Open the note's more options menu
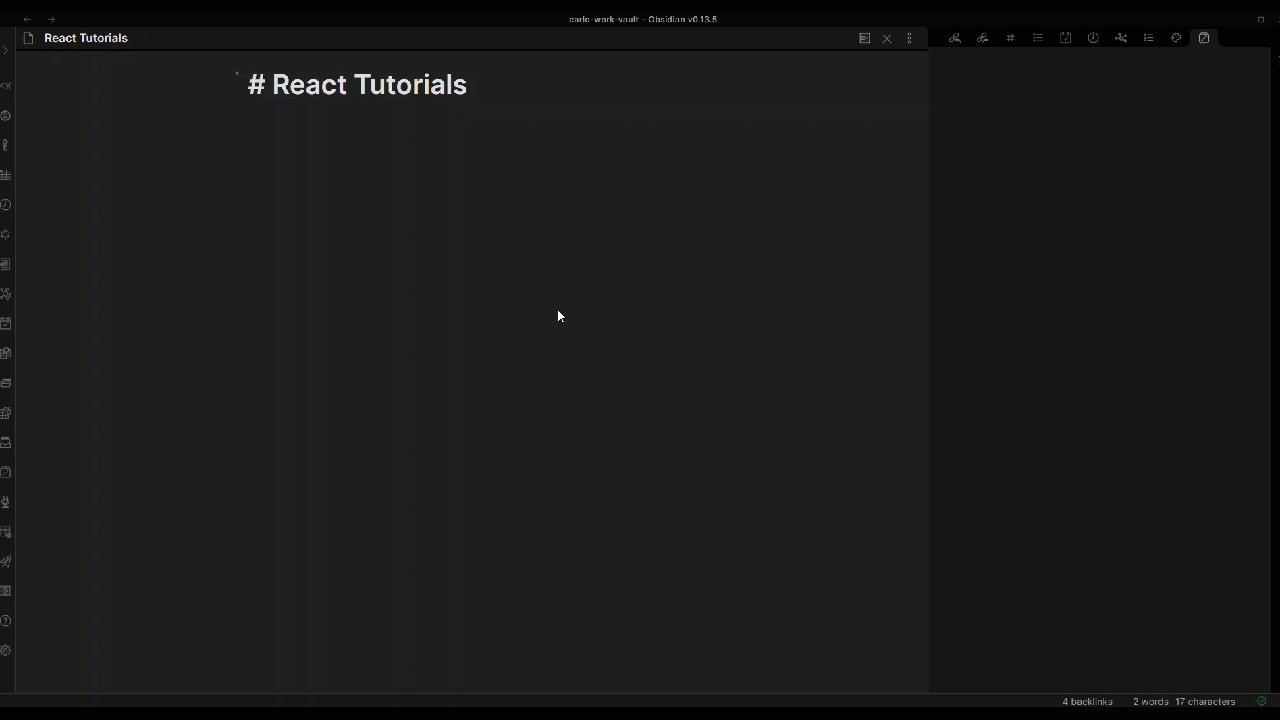1280x720 pixels. click(x=909, y=38)
